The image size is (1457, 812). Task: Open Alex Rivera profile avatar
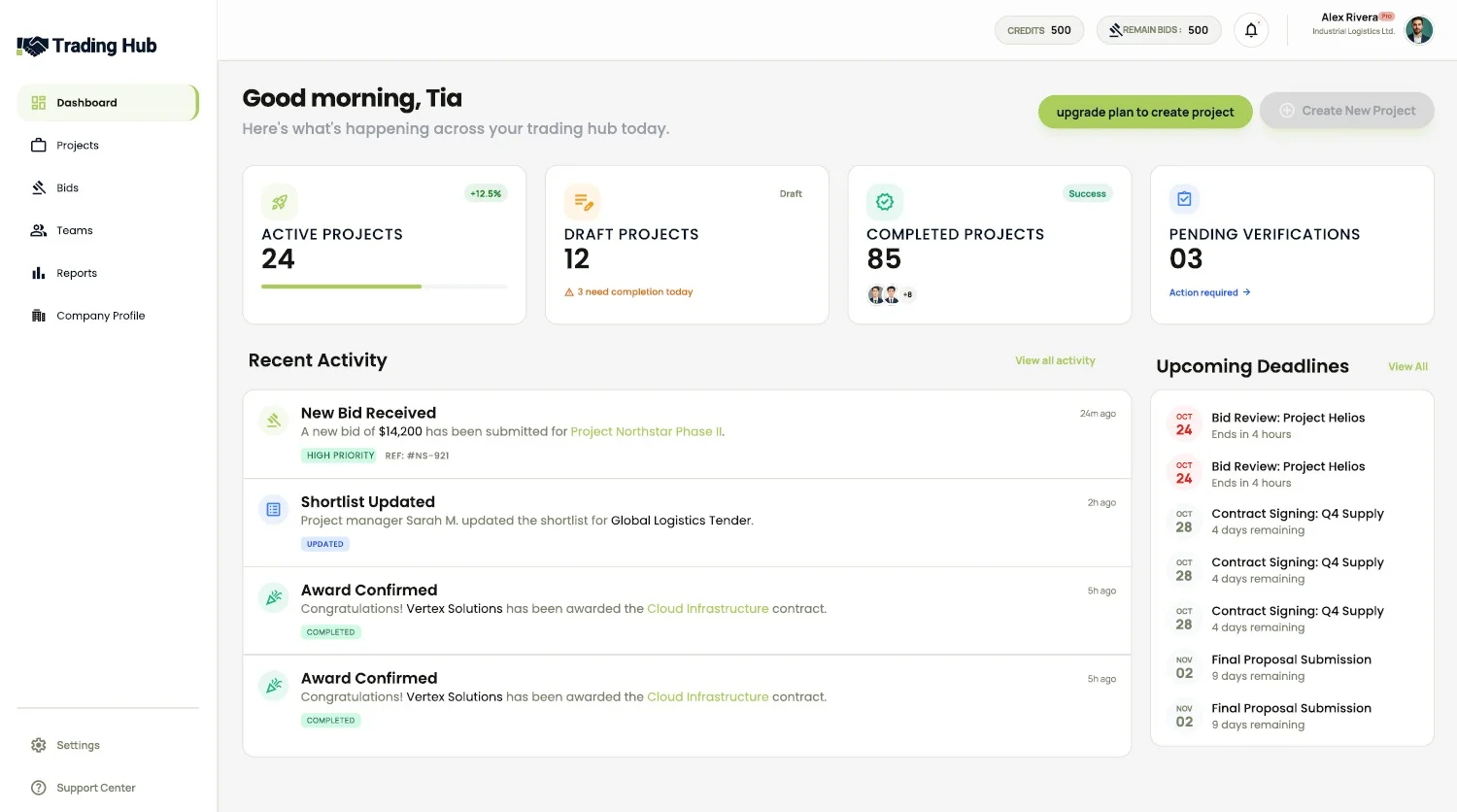(x=1419, y=30)
